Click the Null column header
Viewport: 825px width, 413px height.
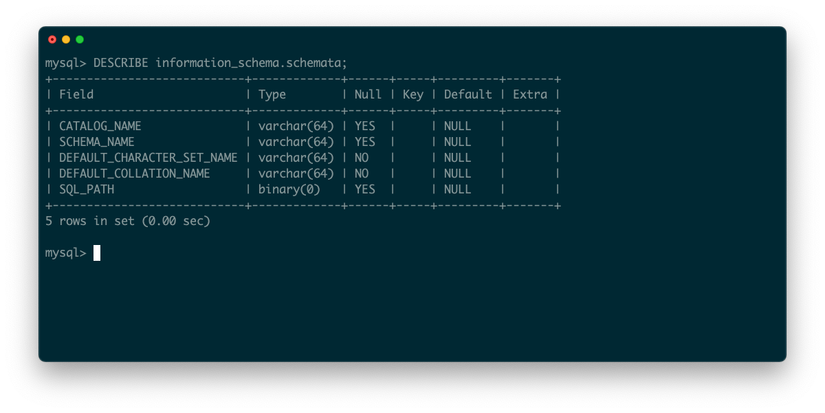click(368, 94)
